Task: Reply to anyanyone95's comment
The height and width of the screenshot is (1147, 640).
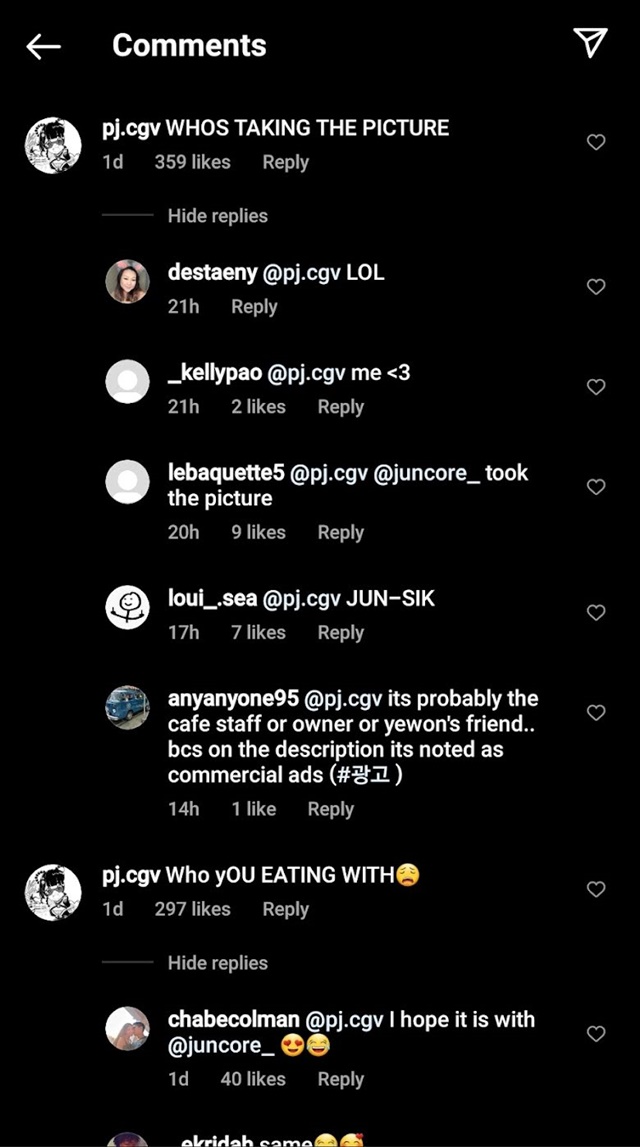Action: click(331, 809)
